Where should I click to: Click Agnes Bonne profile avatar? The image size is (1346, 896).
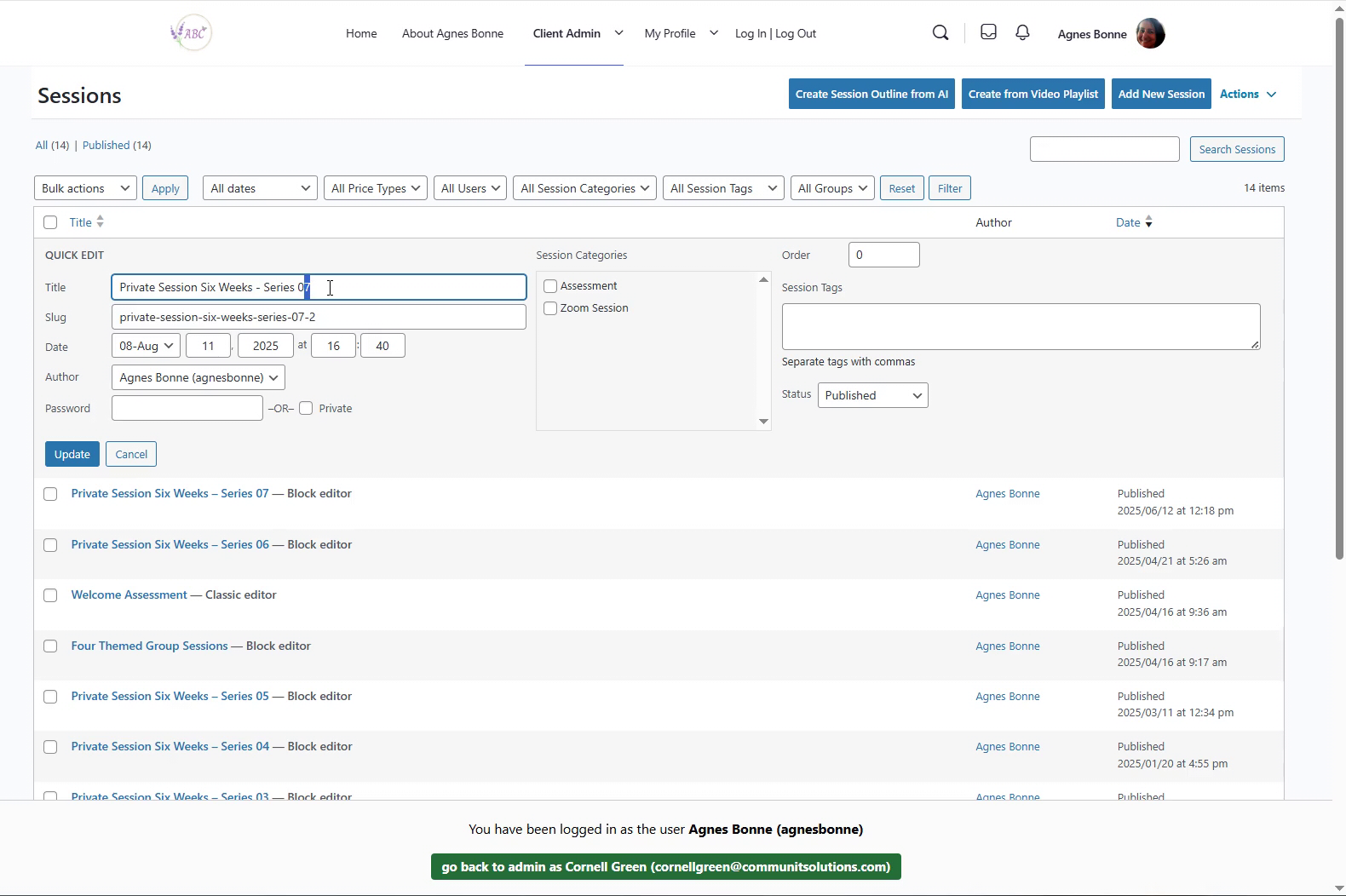click(1150, 34)
